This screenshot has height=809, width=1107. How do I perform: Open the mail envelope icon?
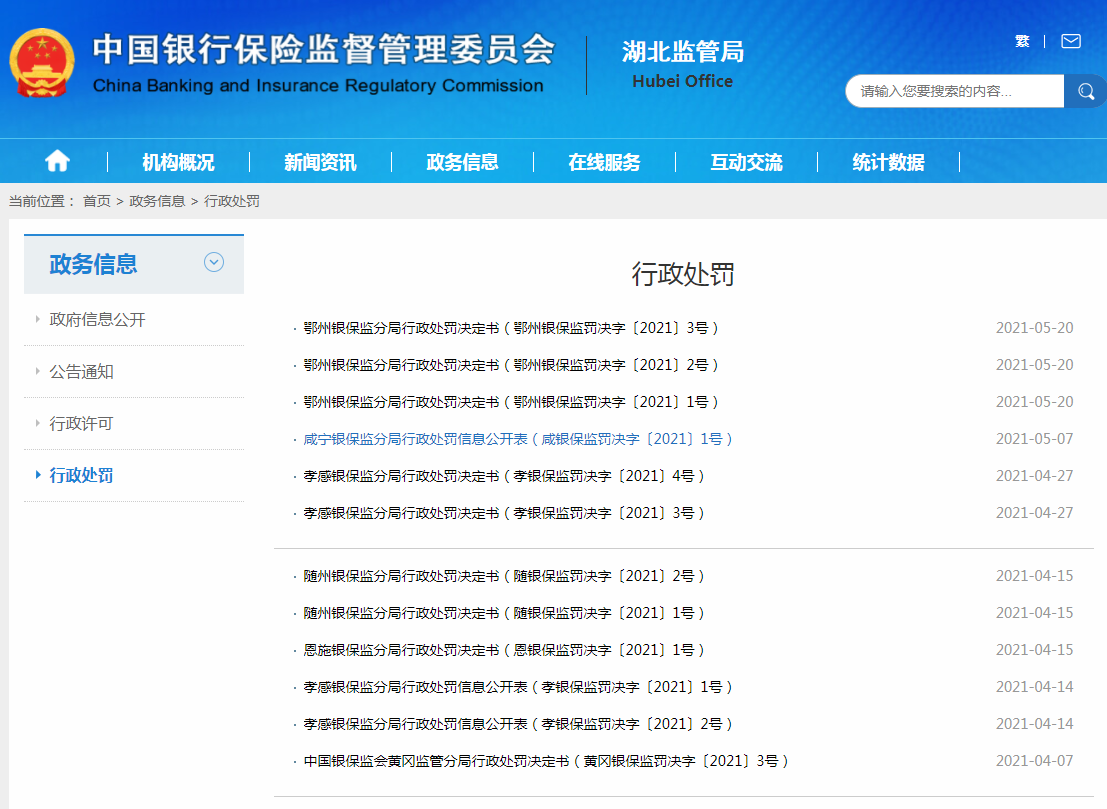coord(1071,41)
